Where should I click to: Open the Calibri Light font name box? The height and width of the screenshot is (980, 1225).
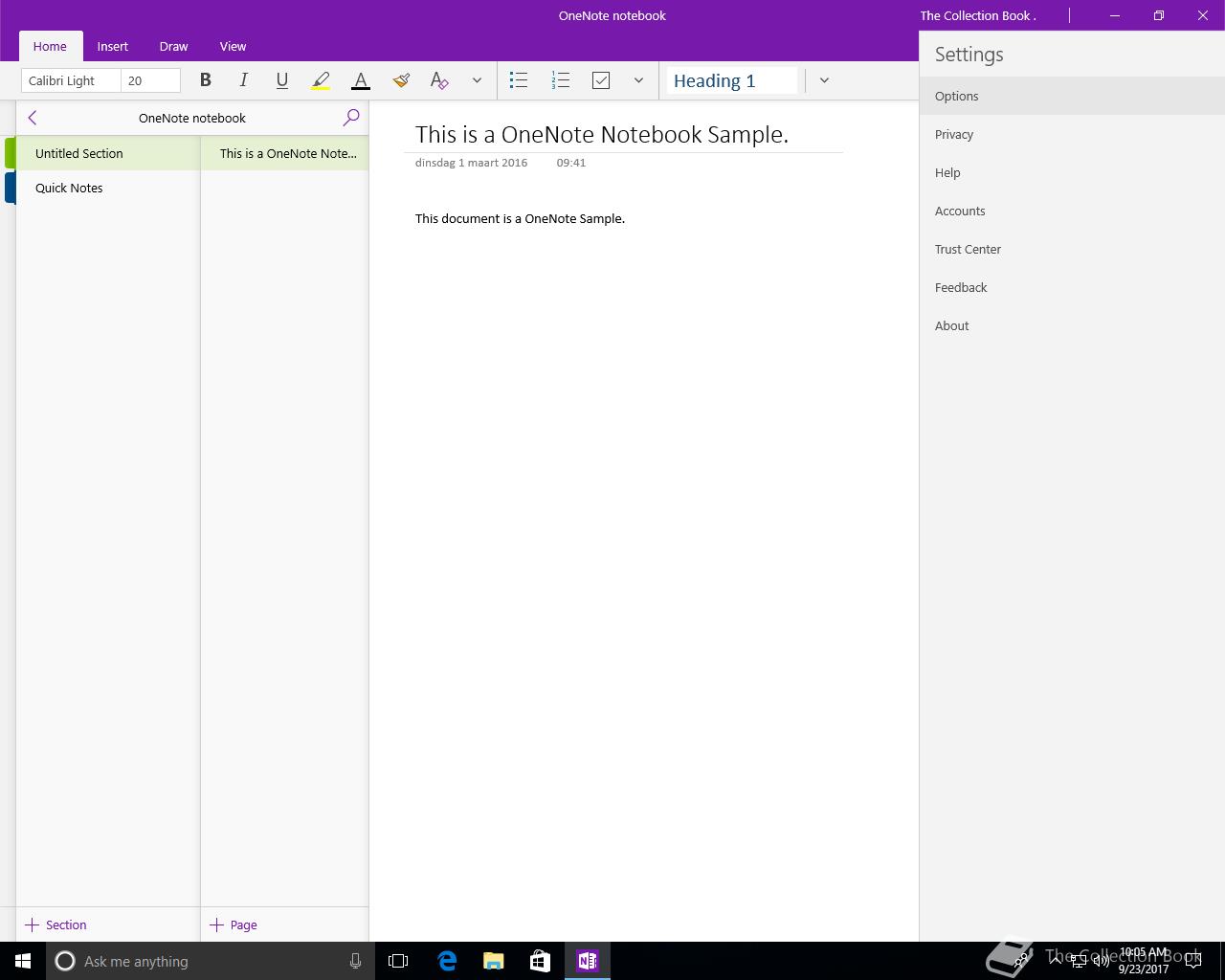(x=71, y=80)
